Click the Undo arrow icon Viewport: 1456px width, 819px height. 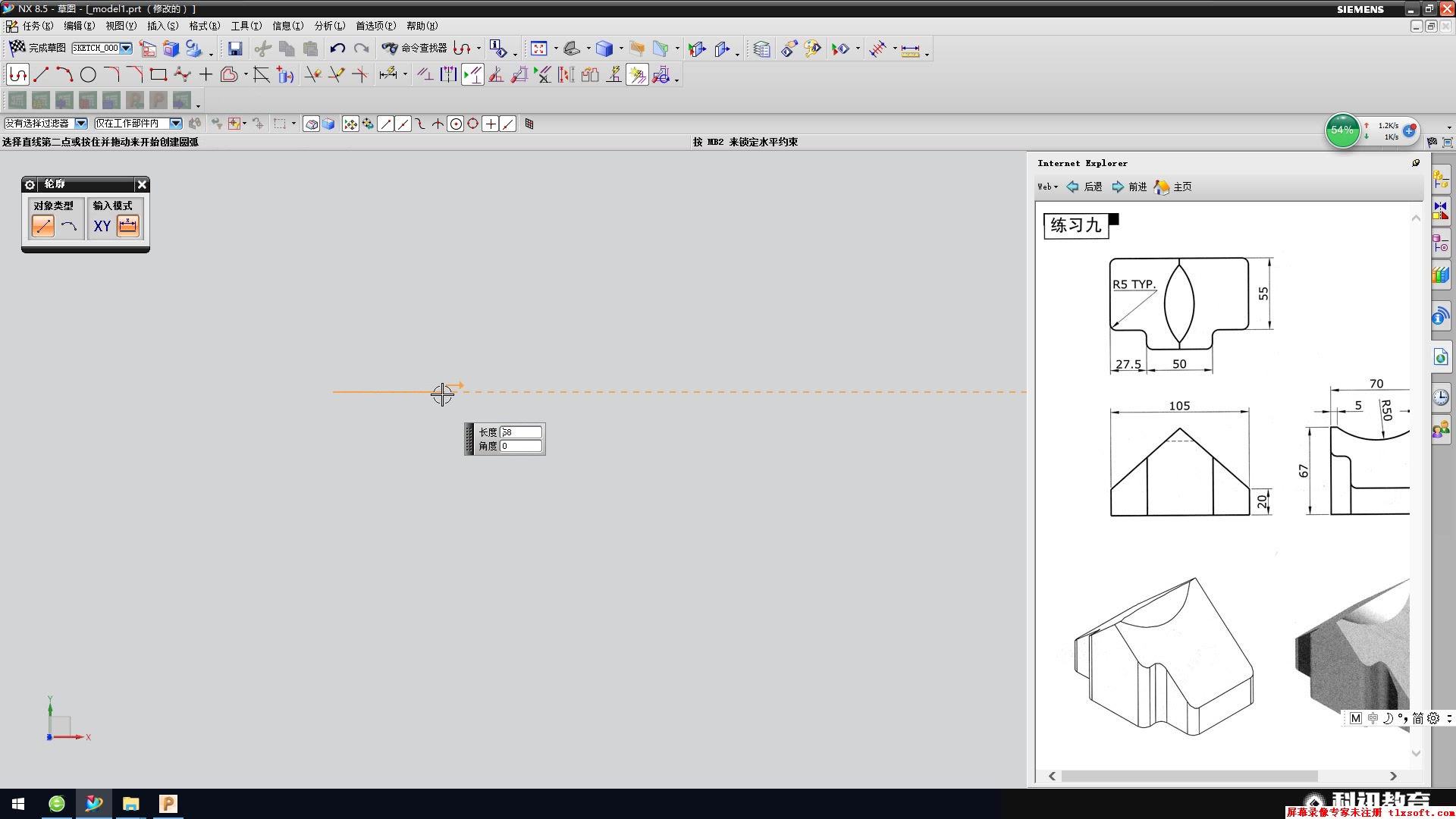pyautogui.click(x=337, y=49)
